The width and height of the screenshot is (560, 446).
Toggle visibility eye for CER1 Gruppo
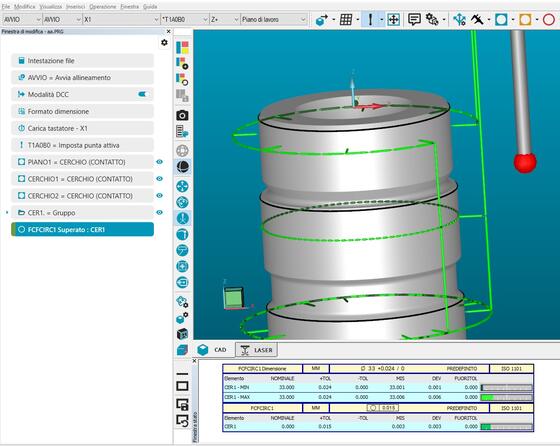tap(159, 212)
